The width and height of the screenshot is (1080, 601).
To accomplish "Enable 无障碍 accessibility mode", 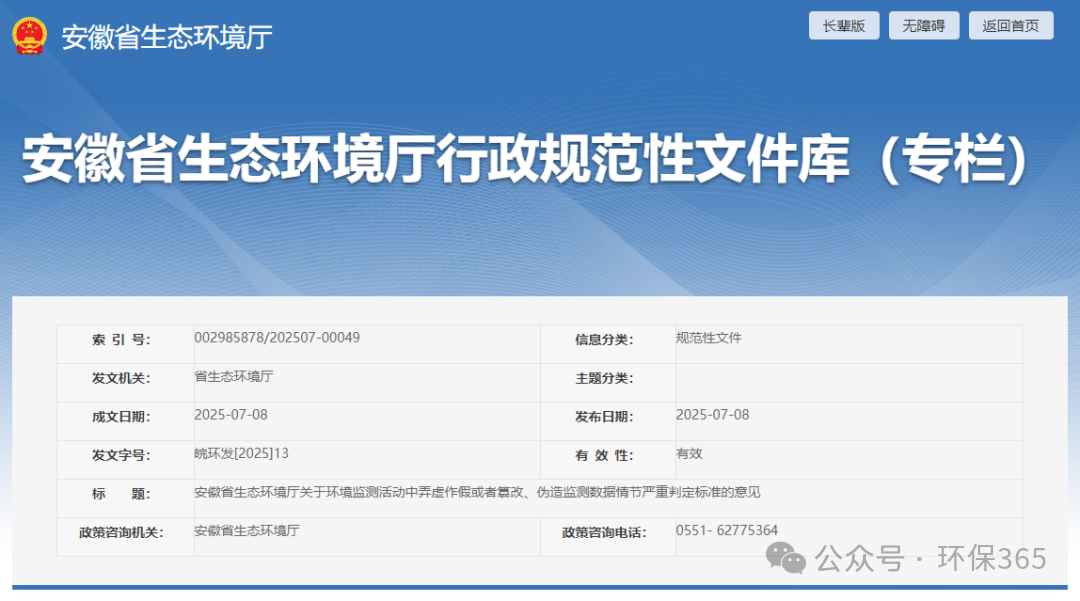I will point(924,26).
